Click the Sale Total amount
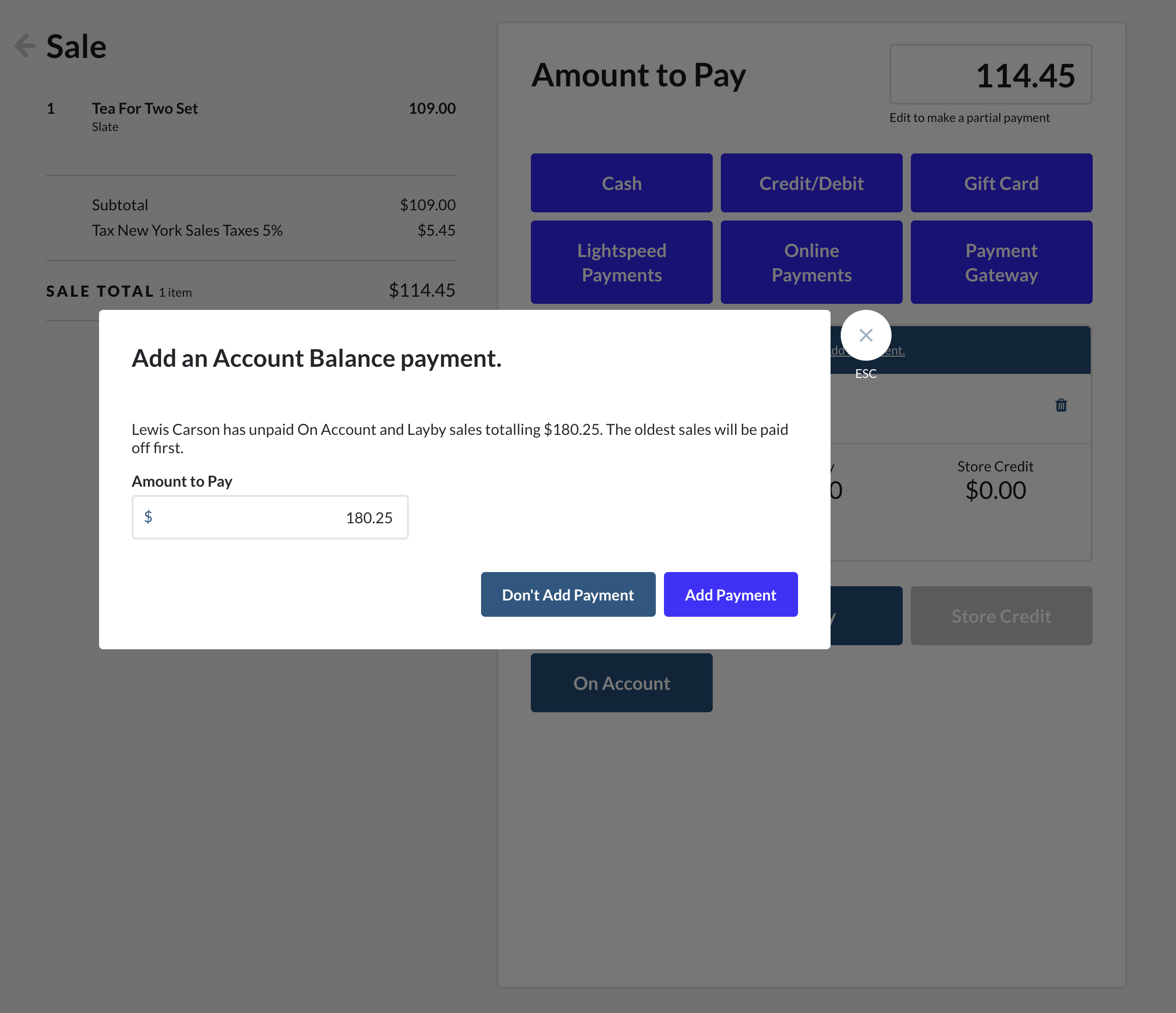The height and width of the screenshot is (1013, 1176). 421,290
